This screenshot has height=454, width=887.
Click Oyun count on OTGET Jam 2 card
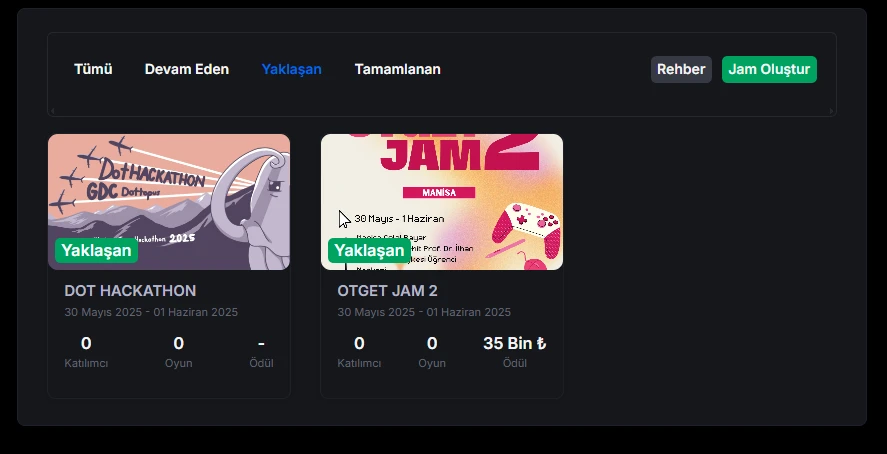point(432,343)
